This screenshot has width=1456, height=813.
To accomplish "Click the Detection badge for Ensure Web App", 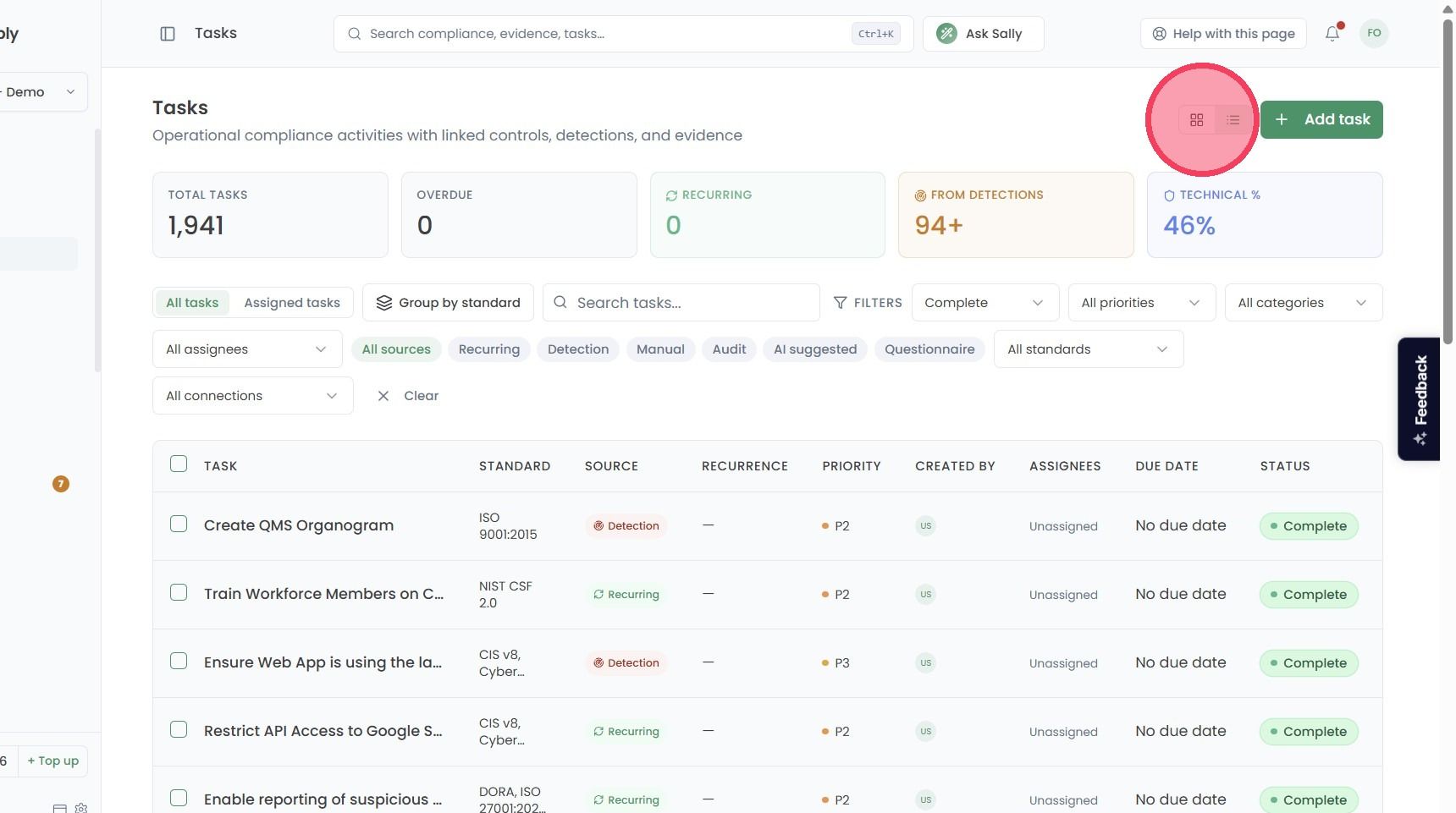I will click(626, 663).
